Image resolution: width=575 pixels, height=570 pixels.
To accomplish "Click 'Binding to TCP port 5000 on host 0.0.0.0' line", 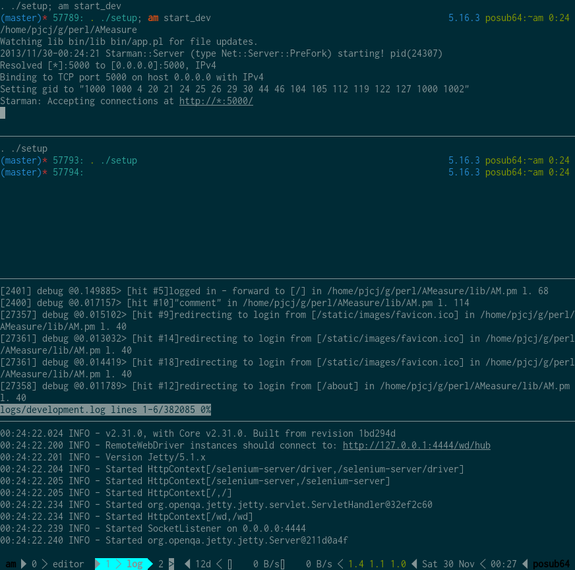I will 132,77.
